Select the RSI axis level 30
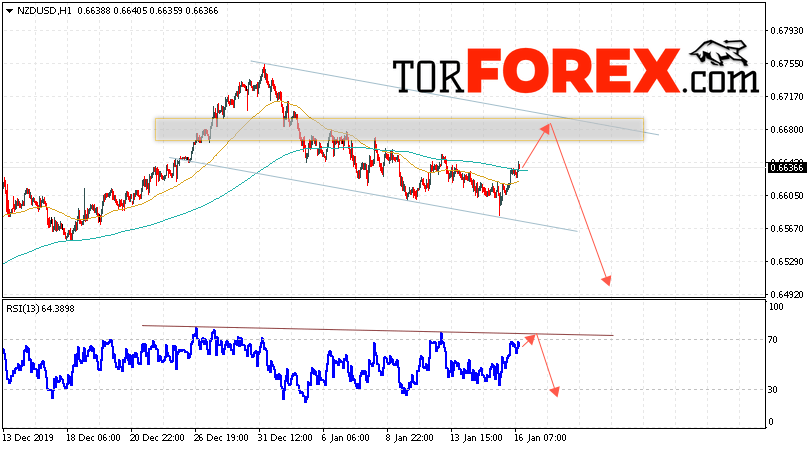This screenshot has width=811, height=449. (773, 390)
